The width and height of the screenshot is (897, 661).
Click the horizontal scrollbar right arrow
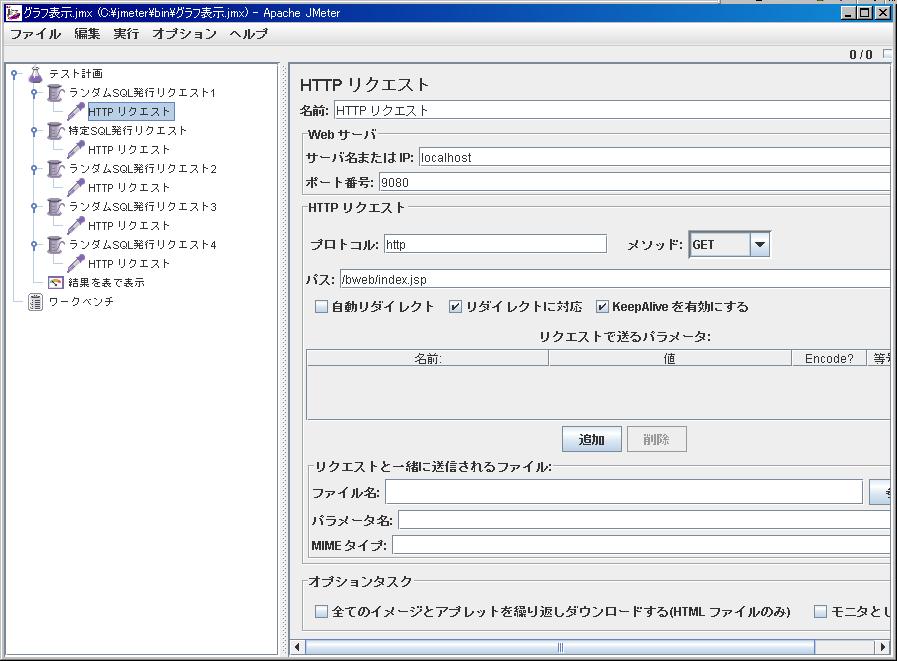click(882, 647)
